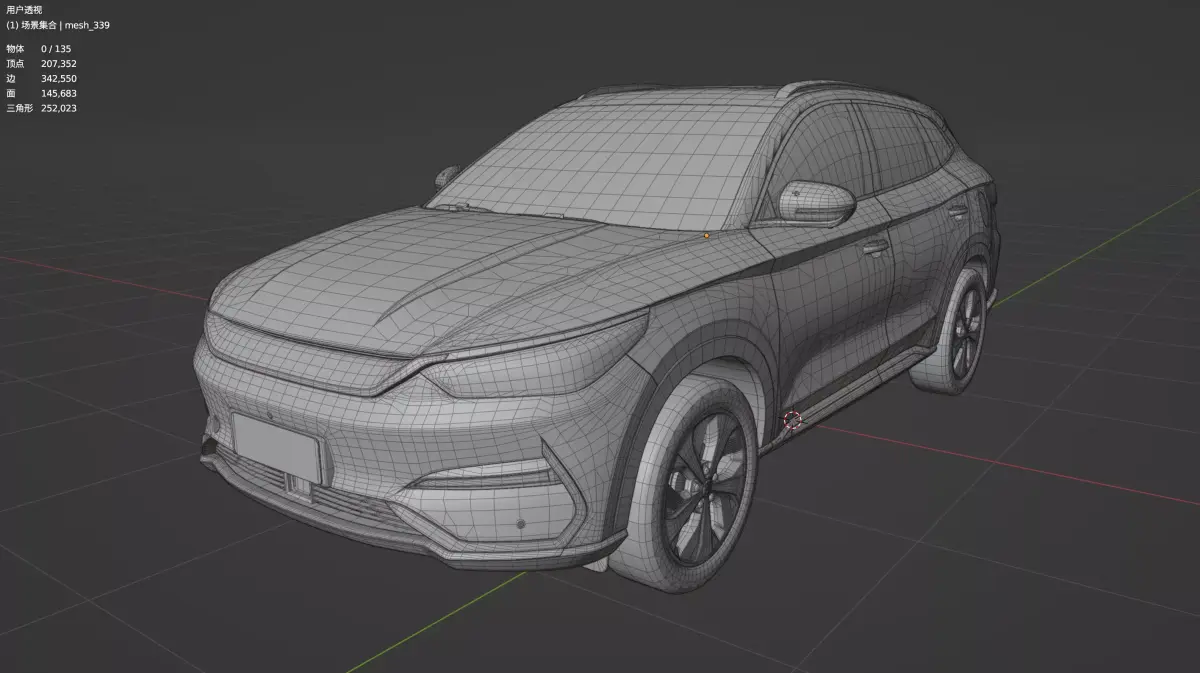Select the right side mirror of the car
1200x673 pixels.
[x=817, y=203]
